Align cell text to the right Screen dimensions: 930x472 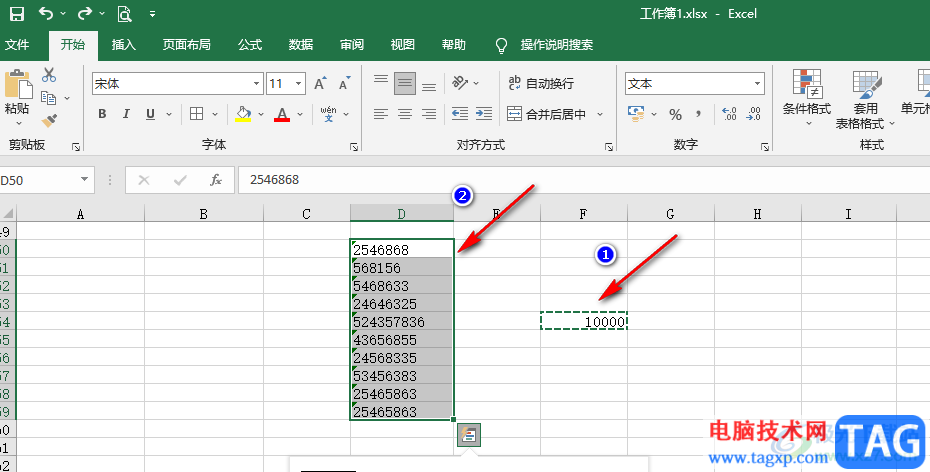point(429,114)
